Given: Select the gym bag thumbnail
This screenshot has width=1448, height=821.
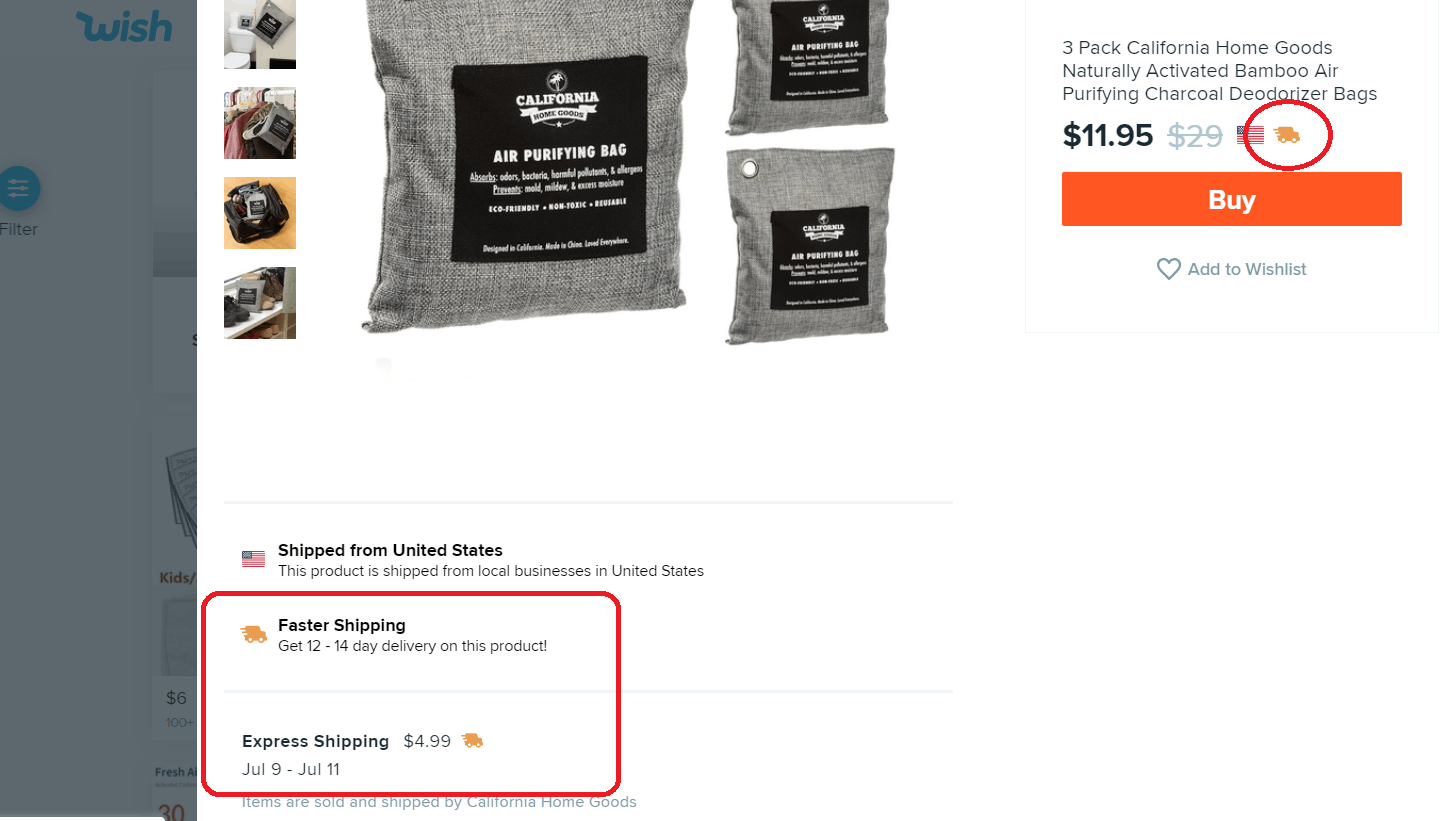Looking at the screenshot, I should [260, 213].
